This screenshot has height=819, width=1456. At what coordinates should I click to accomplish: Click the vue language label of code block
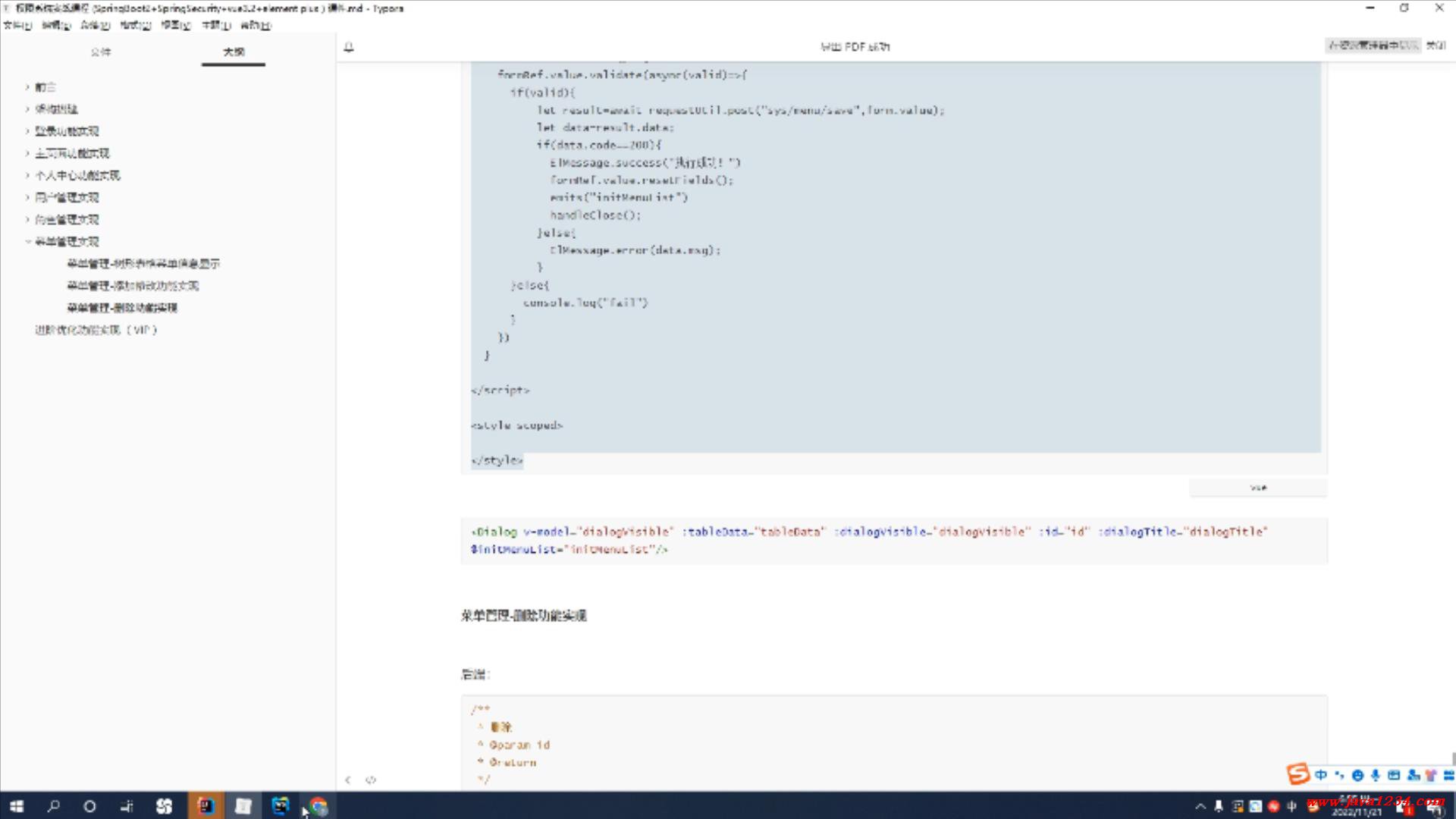pyautogui.click(x=1258, y=488)
